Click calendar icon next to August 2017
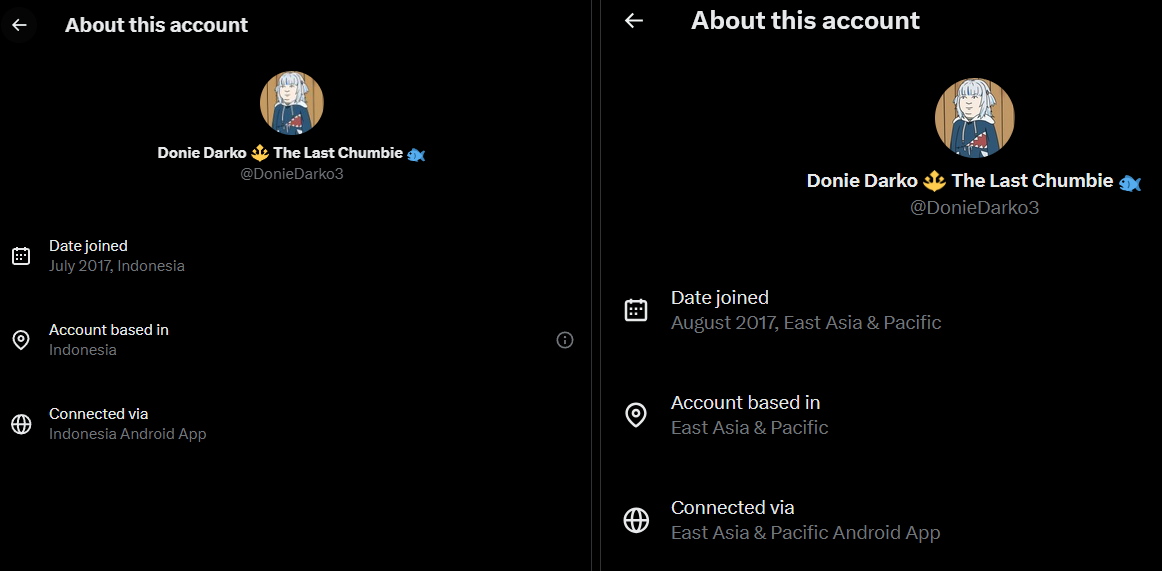The image size is (1162, 571). coord(636,310)
